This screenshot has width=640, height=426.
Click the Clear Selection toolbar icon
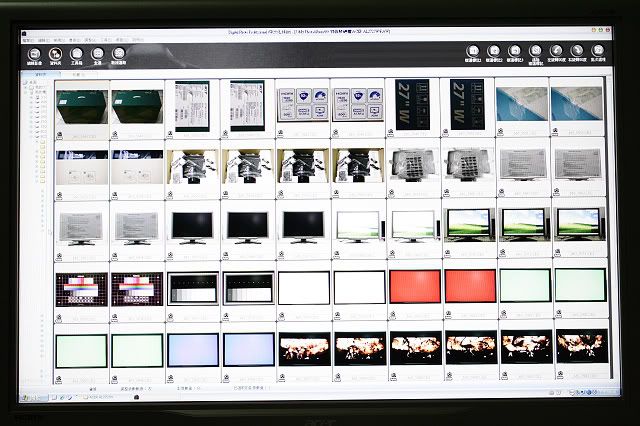pyautogui.click(x=119, y=55)
